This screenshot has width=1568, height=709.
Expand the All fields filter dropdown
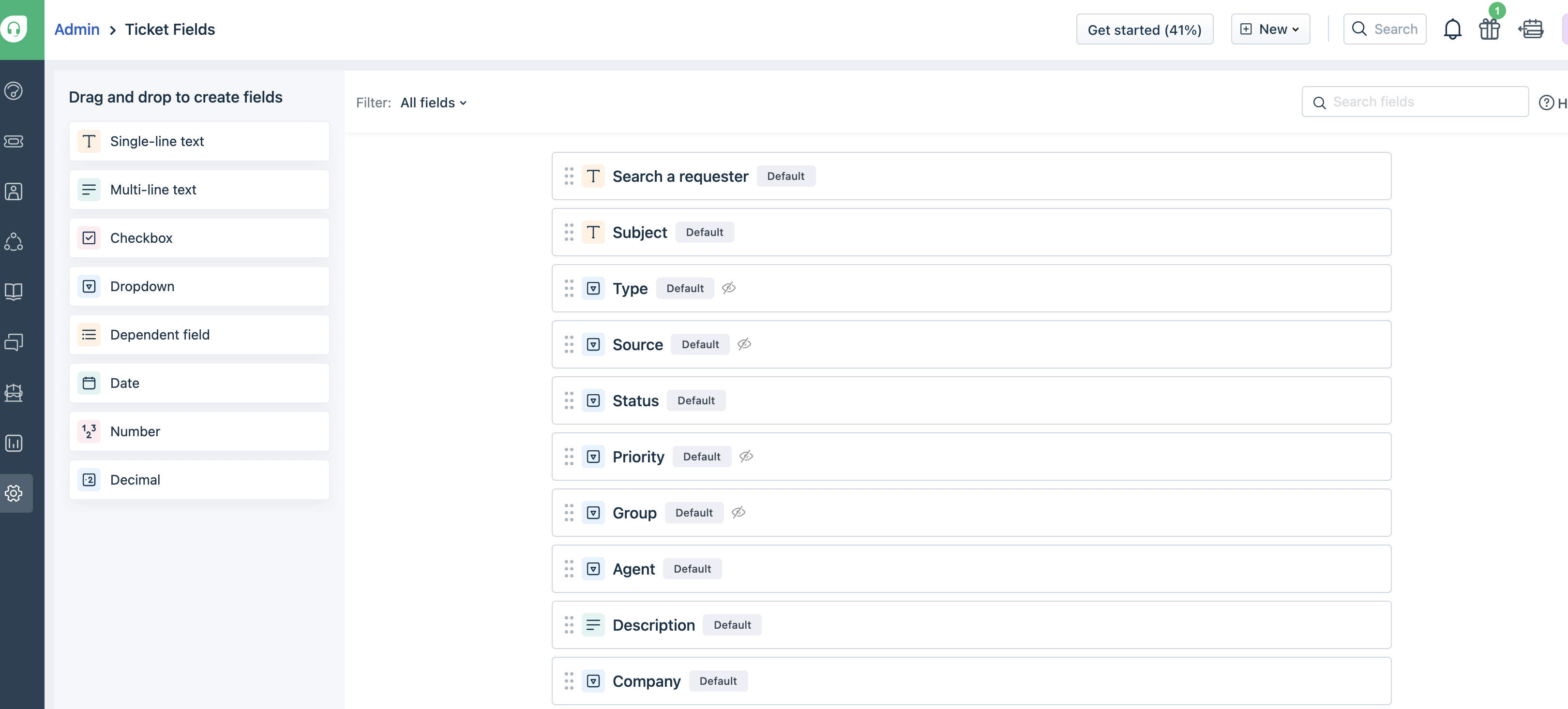click(434, 103)
